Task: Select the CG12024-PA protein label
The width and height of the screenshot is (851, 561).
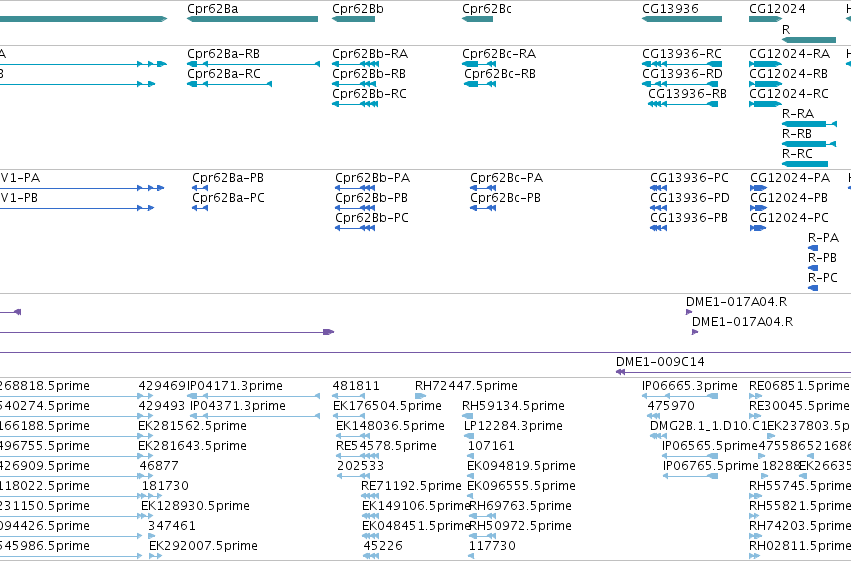Action: pyautogui.click(x=790, y=178)
